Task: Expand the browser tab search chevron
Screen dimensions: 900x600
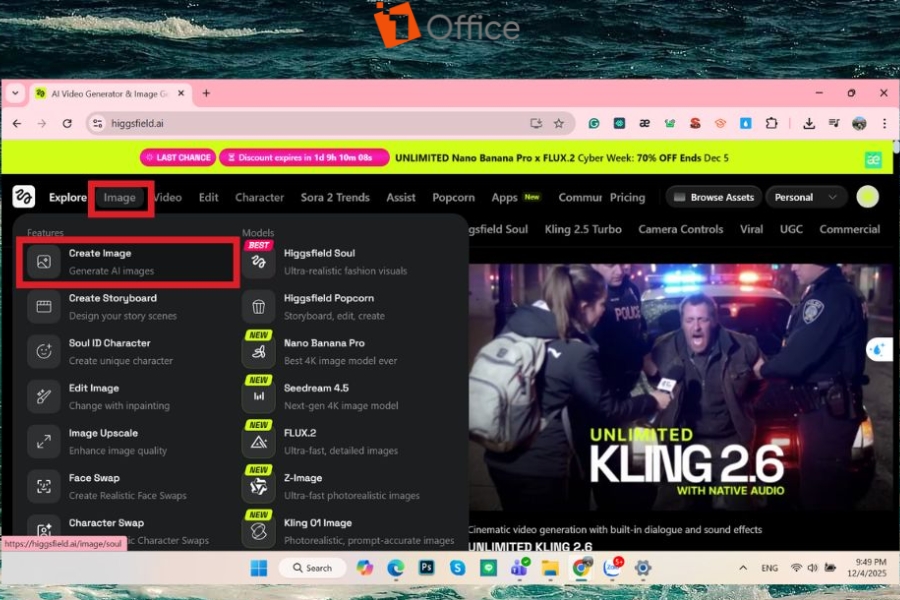Action: 15,93
